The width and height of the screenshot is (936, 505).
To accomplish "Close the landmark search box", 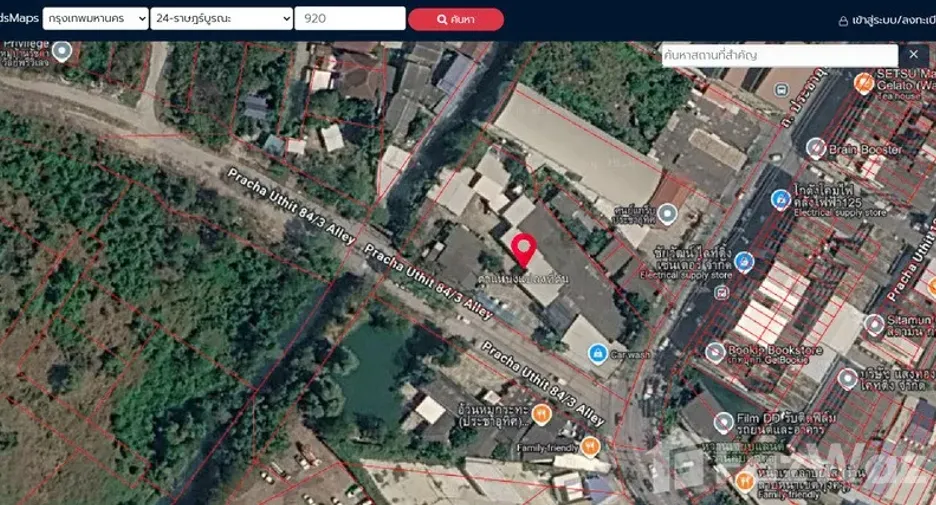I will click(913, 55).
